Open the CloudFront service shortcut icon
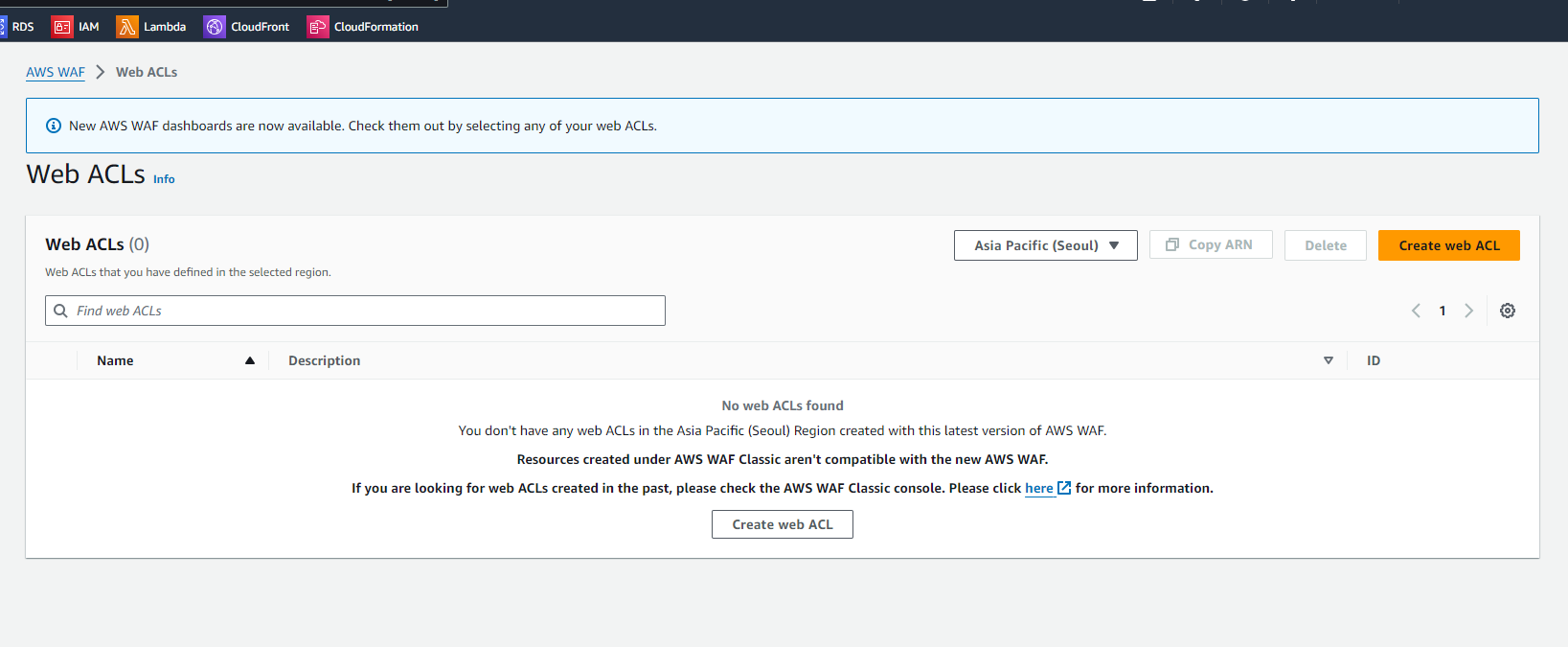Image resolution: width=1568 pixels, height=647 pixels. pyautogui.click(x=215, y=27)
